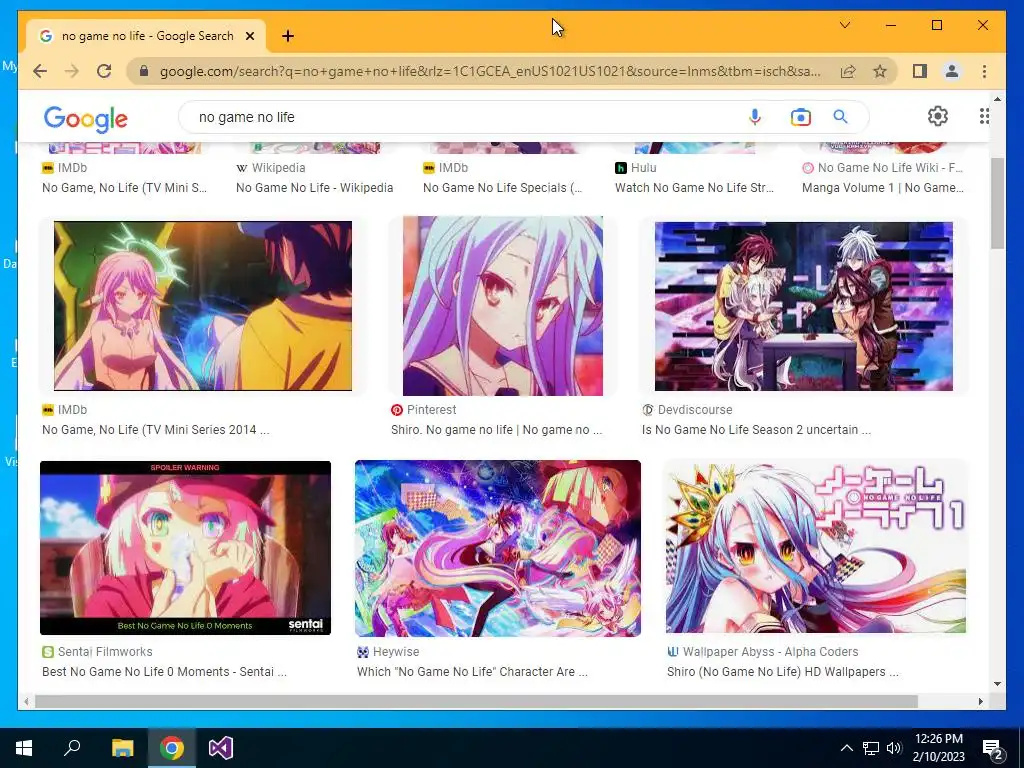Click the horizontal scrollbar thumb
This screenshot has width=1024, height=768.
476,701
